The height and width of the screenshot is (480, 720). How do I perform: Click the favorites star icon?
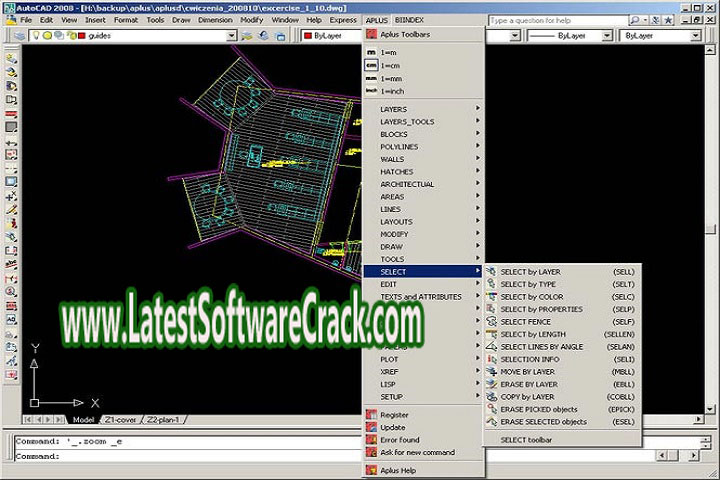coord(668,20)
